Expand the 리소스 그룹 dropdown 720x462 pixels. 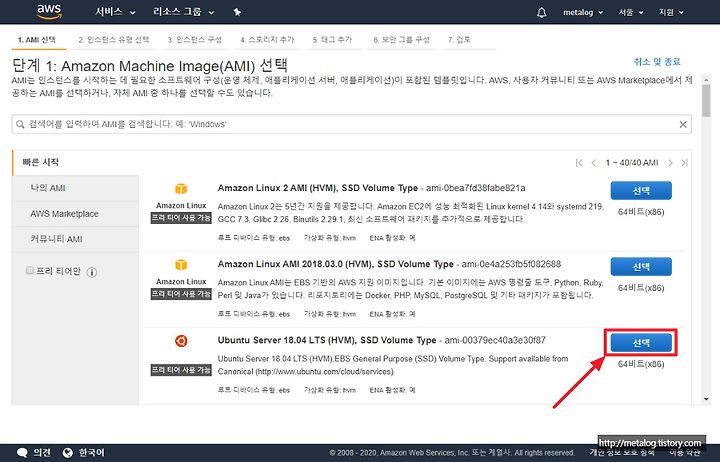tap(184, 12)
